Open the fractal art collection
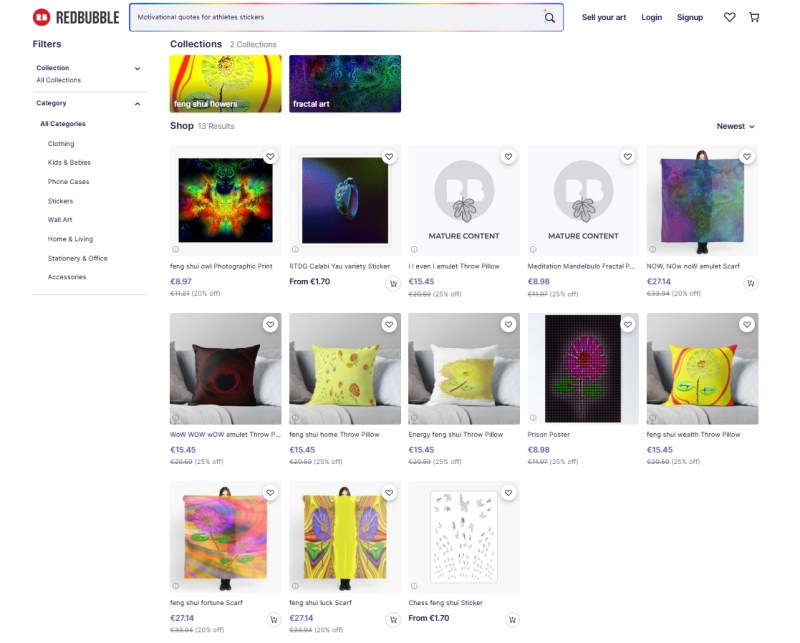 point(345,84)
